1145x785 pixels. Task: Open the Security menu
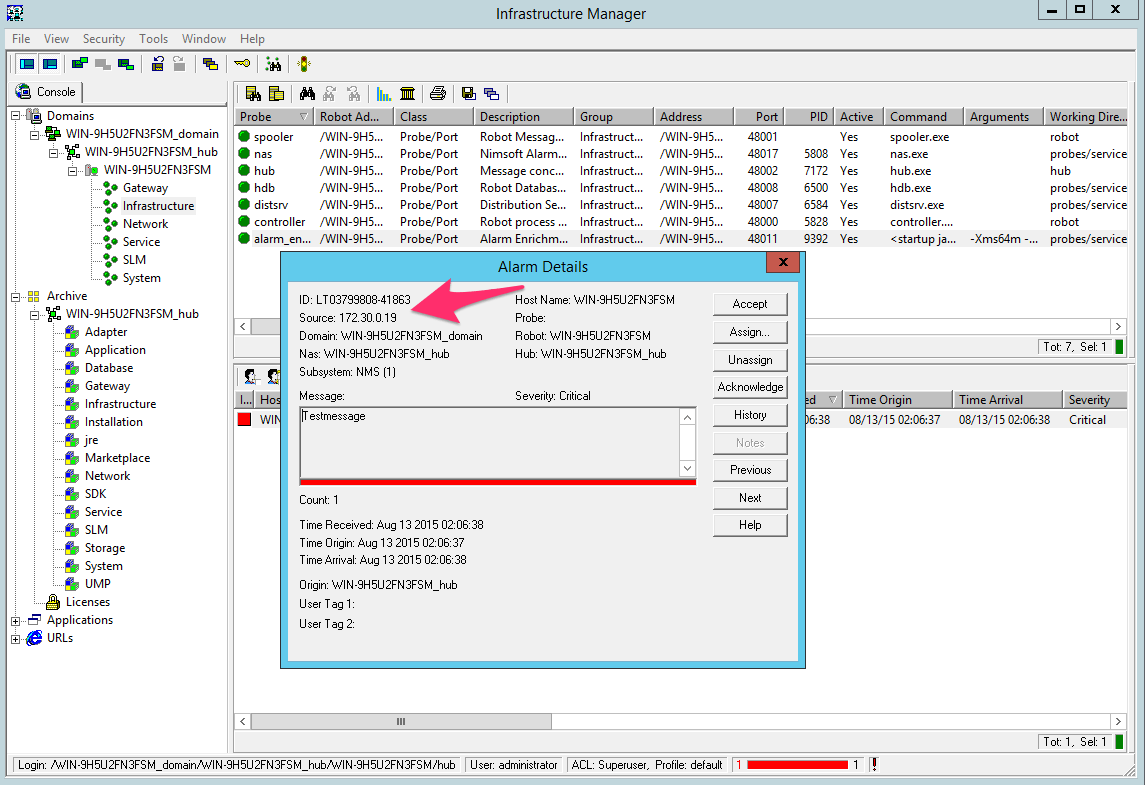(104, 39)
